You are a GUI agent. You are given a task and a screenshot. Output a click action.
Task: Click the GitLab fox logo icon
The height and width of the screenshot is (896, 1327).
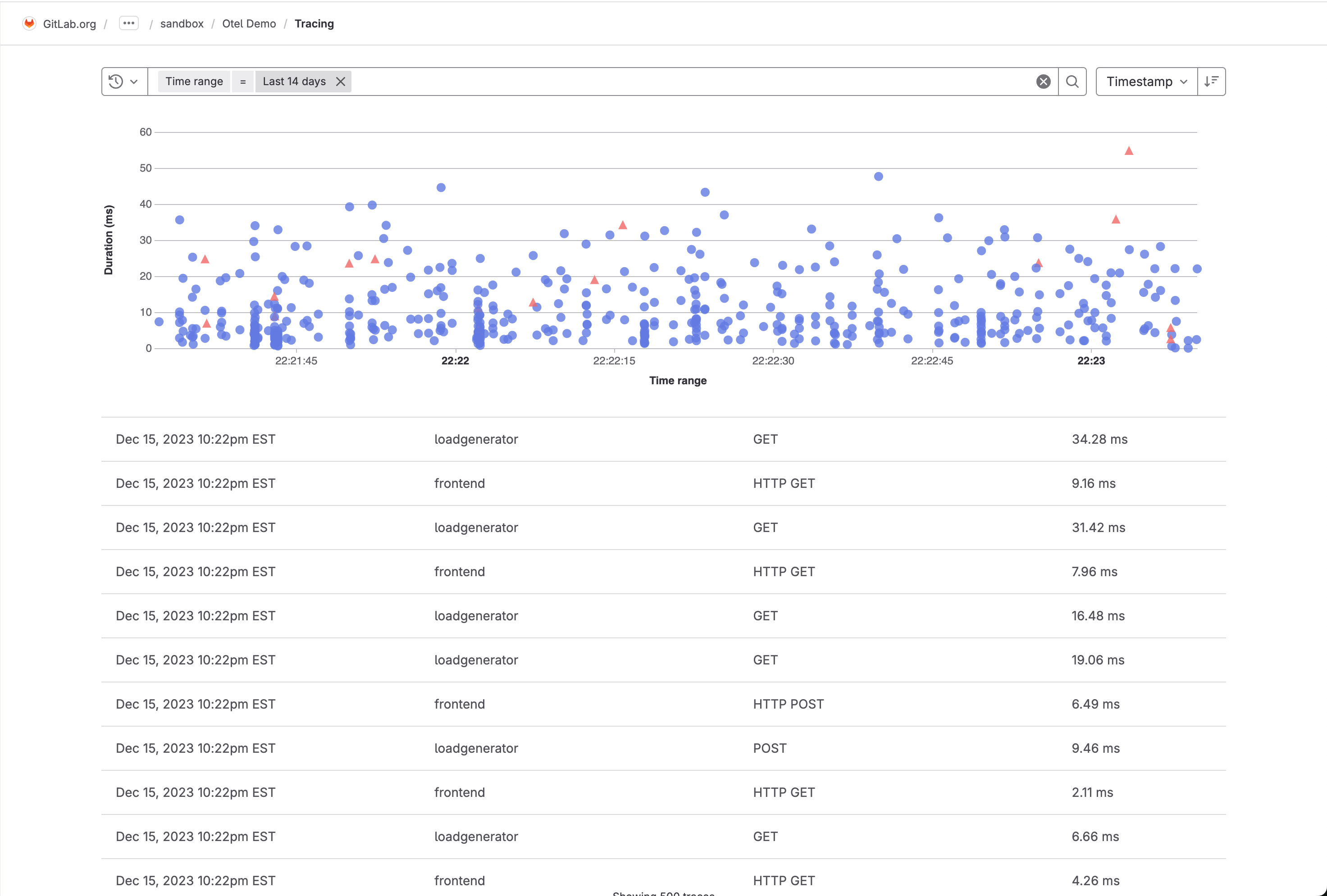pyautogui.click(x=29, y=23)
